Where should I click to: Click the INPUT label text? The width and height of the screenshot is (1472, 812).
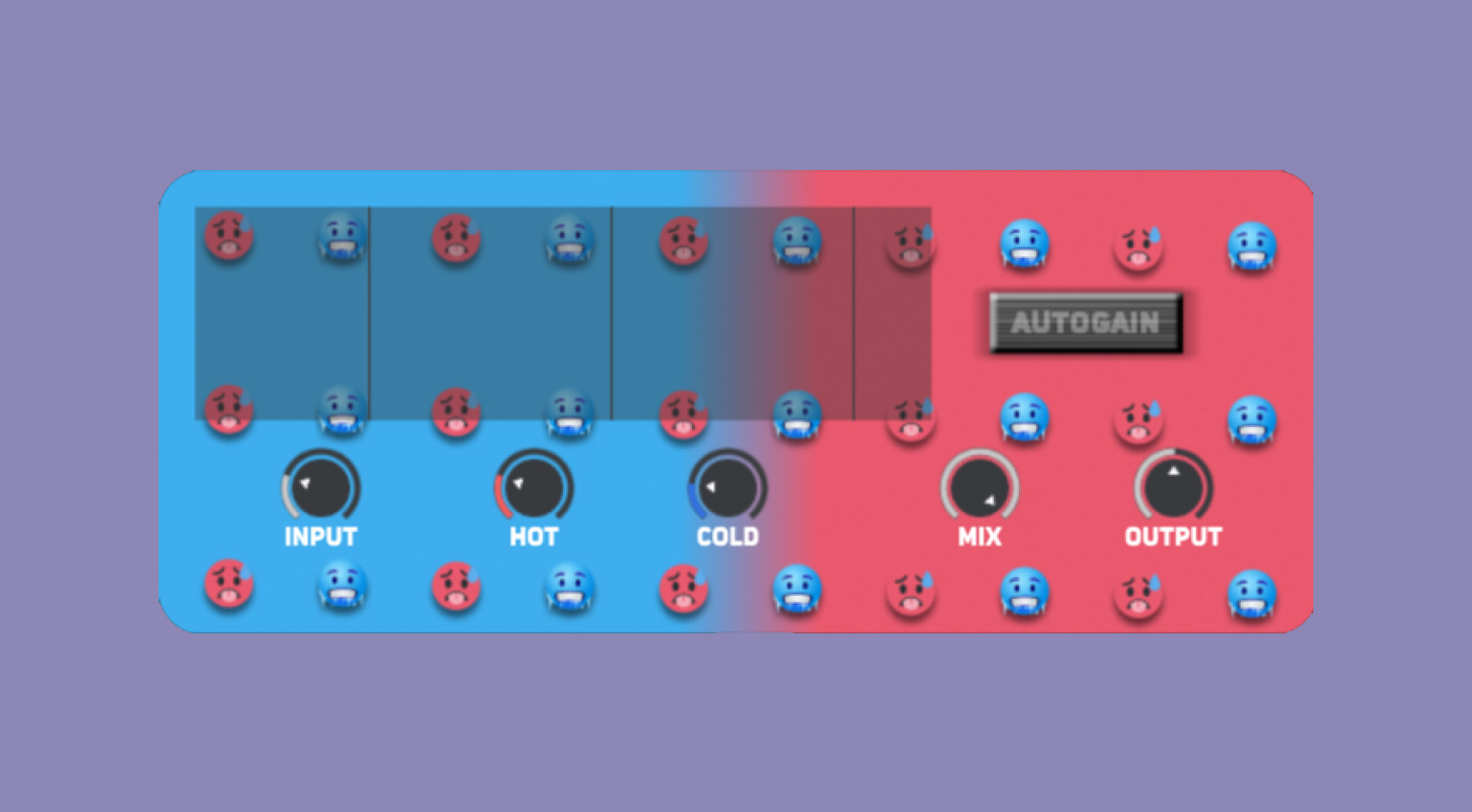(320, 537)
